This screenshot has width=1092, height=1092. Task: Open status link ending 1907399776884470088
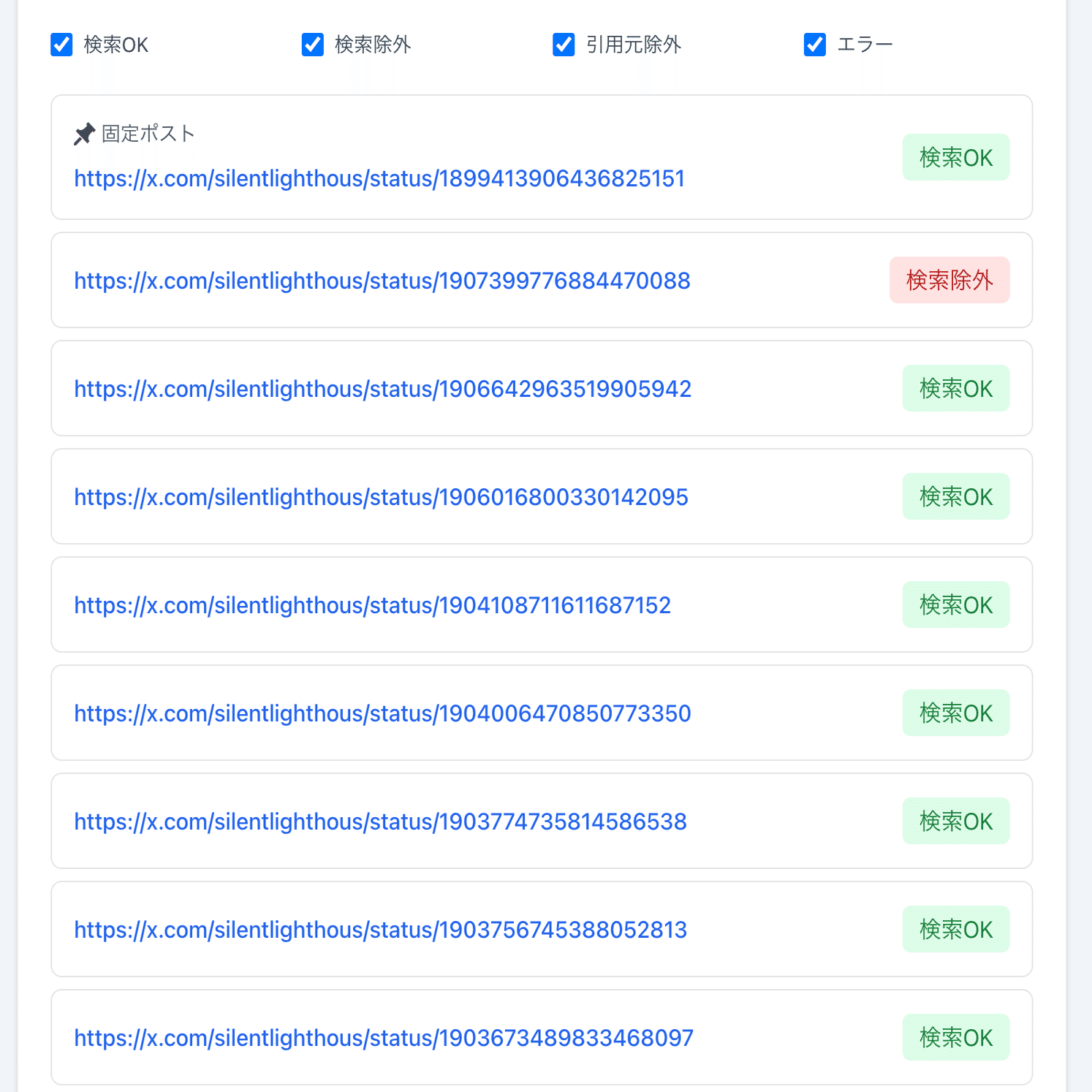point(382,281)
